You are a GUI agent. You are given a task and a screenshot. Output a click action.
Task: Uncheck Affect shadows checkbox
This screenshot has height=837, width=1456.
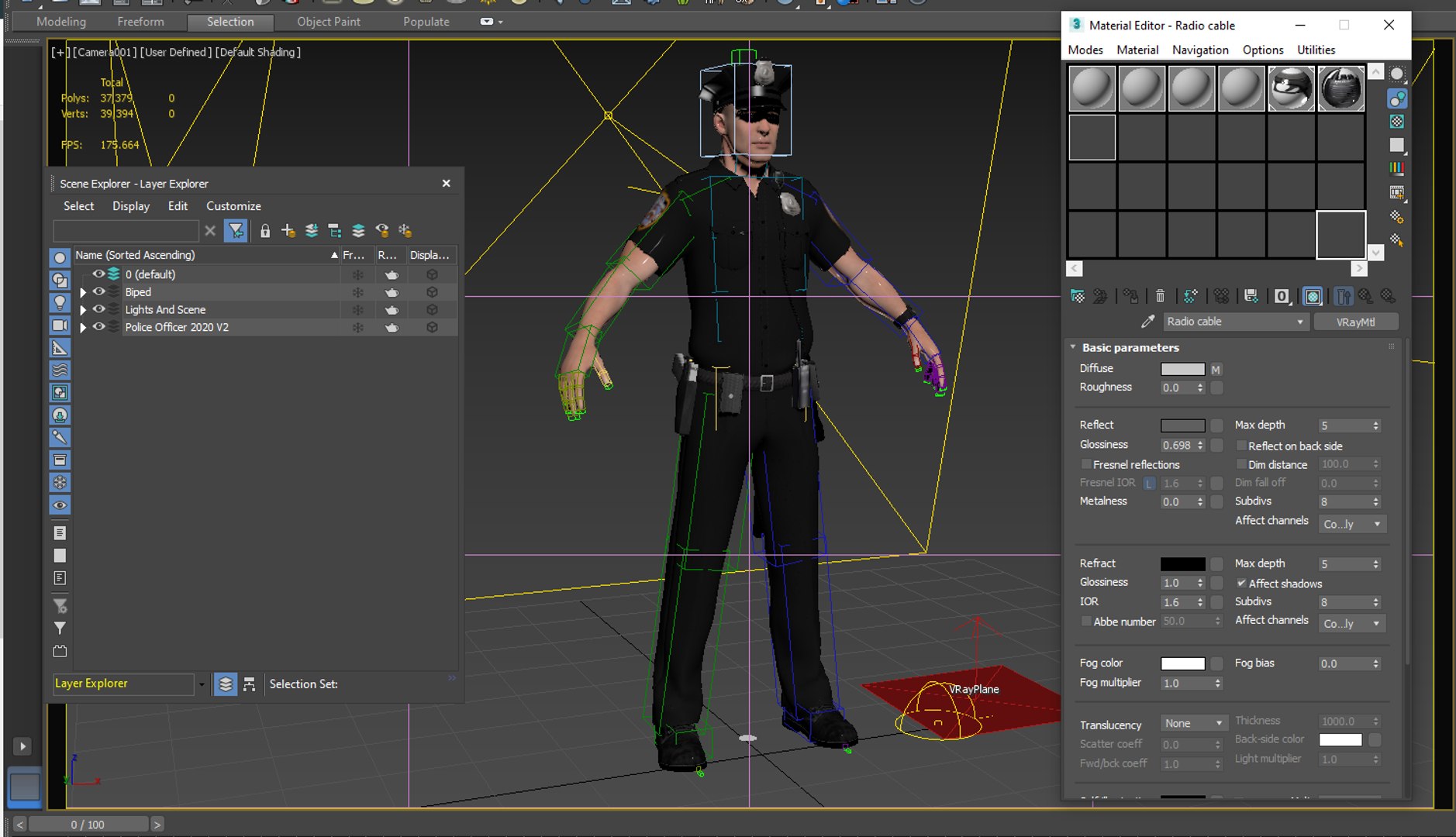point(1241,584)
